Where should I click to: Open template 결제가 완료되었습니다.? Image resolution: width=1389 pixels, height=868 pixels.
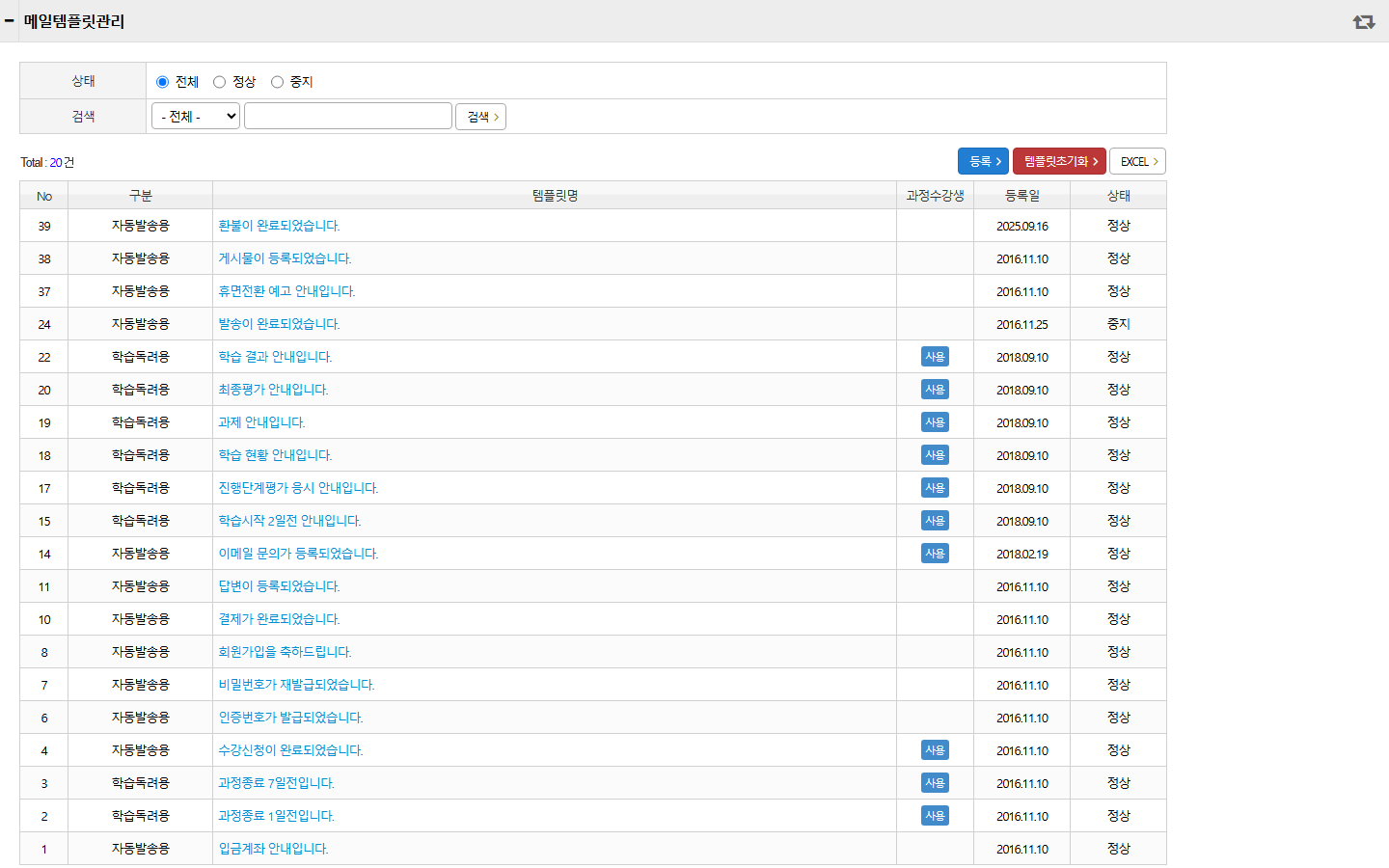coord(279,619)
